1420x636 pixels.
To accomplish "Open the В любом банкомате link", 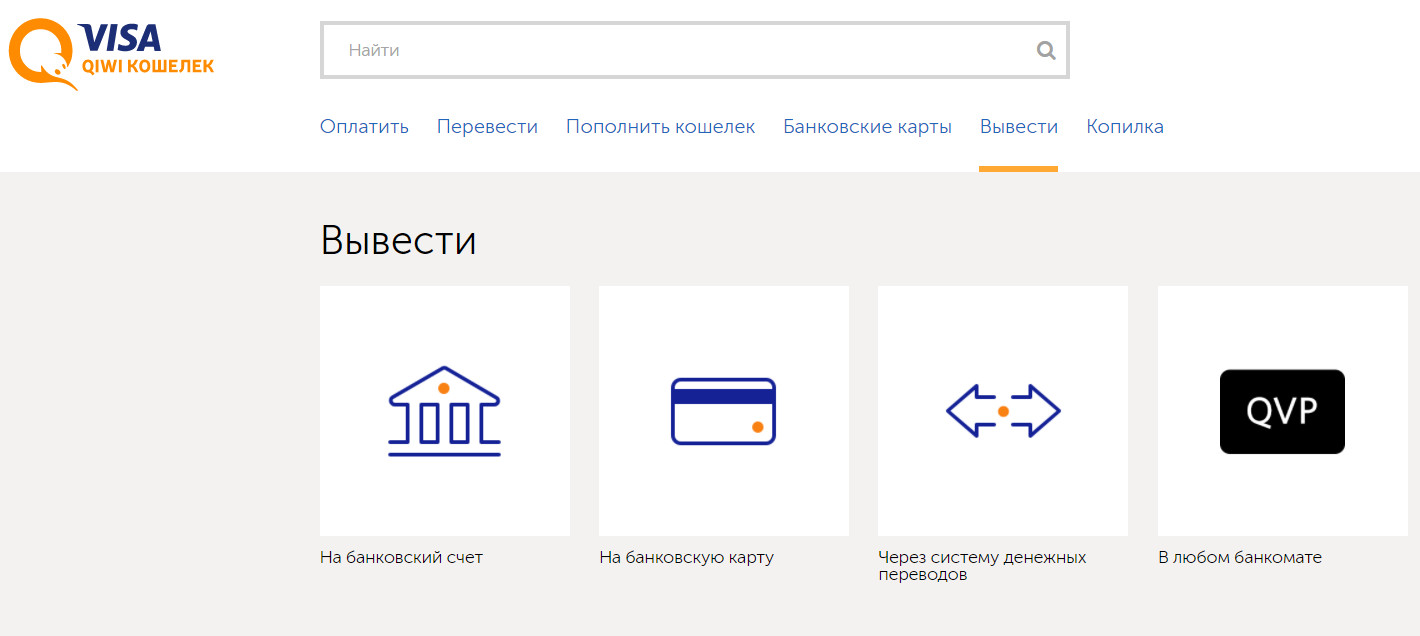I will [x=1240, y=558].
